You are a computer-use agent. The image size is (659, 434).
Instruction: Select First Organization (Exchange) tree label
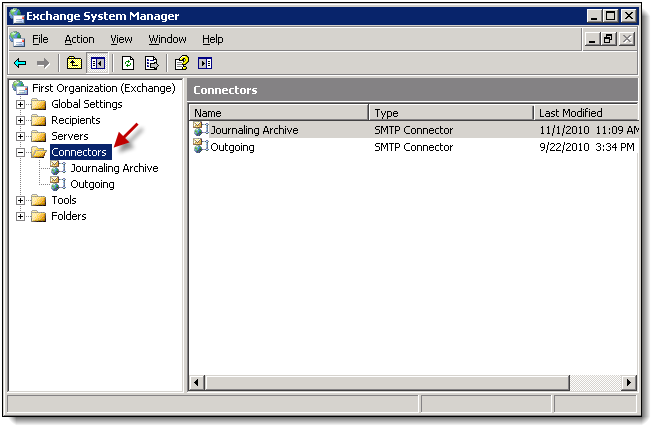pyautogui.click(x=104, y=88)
